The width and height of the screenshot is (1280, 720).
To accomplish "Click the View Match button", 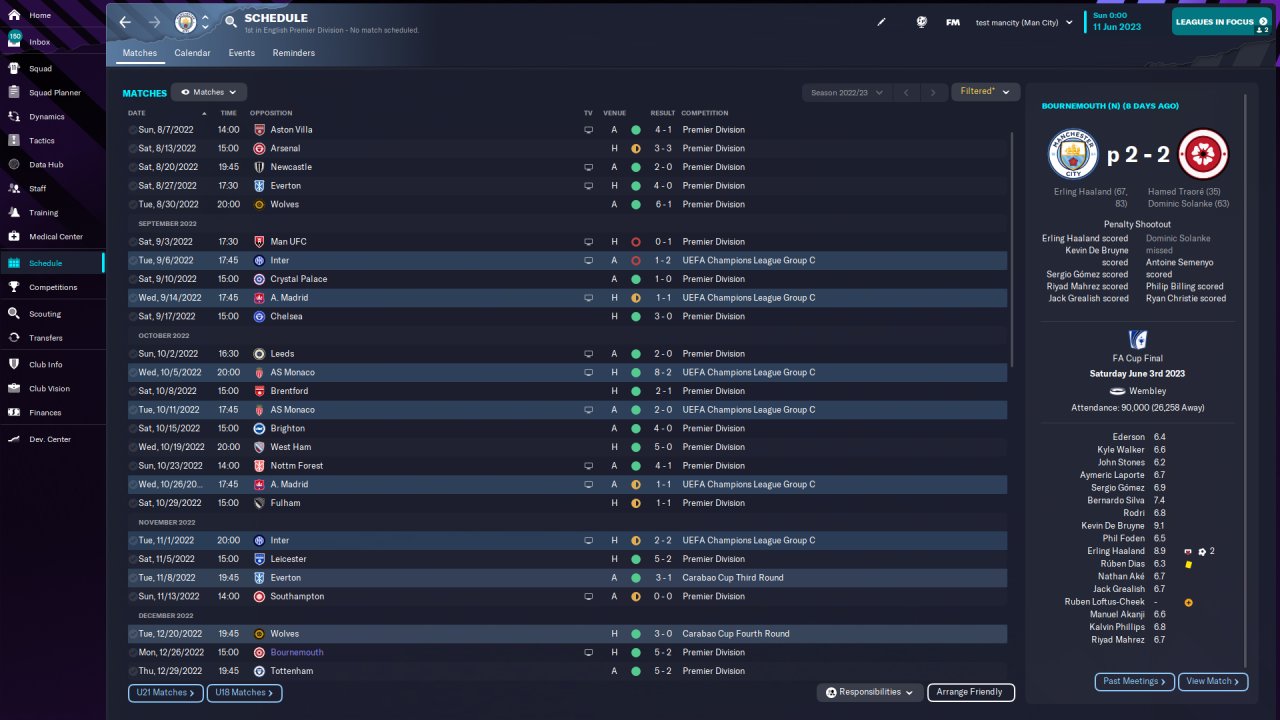I will click(1213, 681).
